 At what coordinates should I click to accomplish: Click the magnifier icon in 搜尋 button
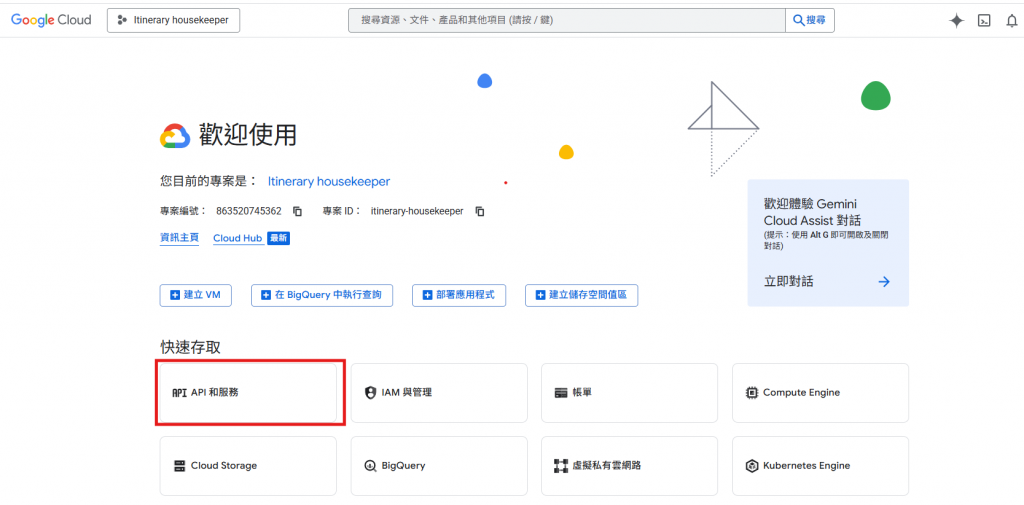click(x=799, y=20)
